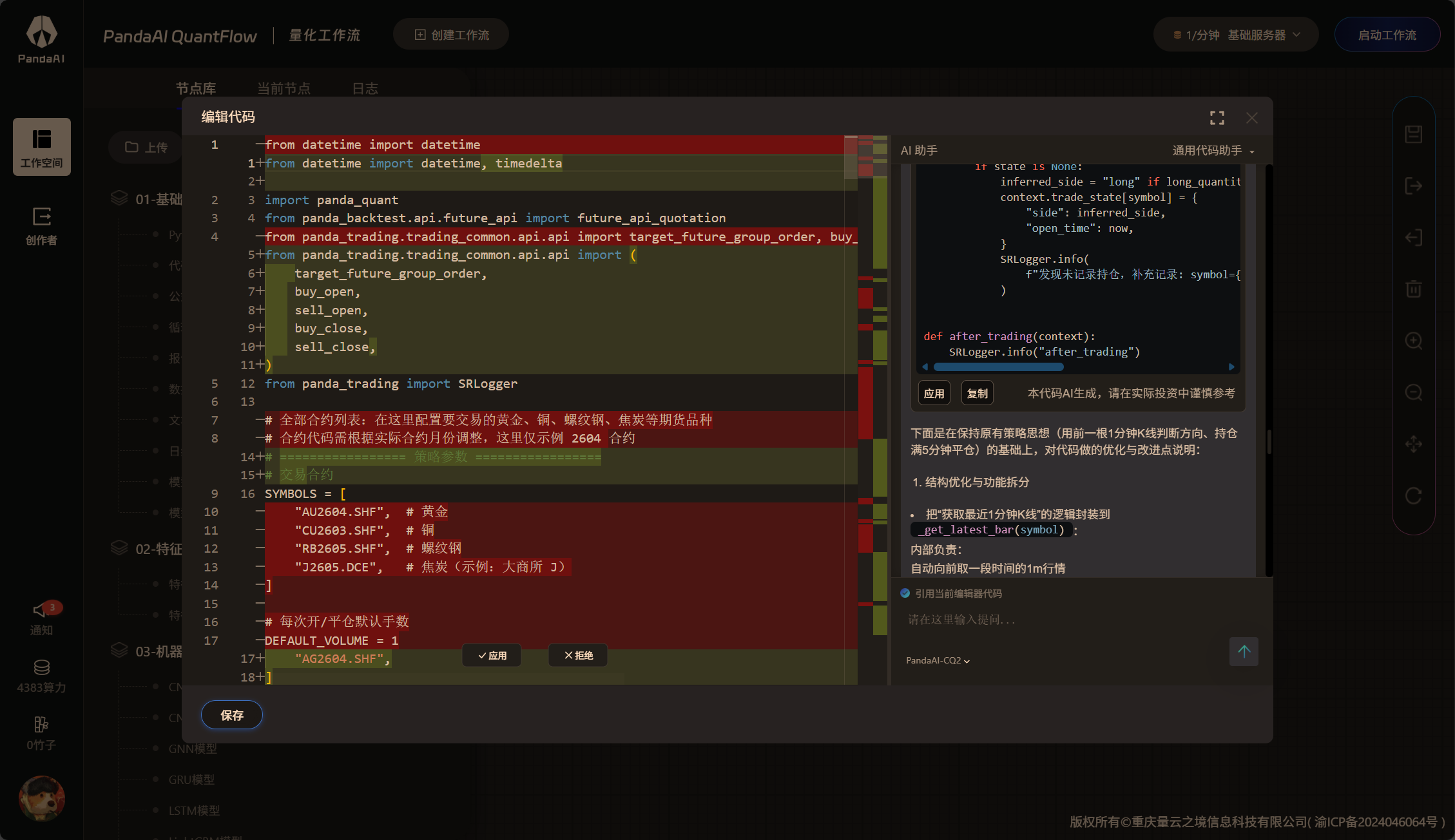The image size is (1455, 840).
Task: Click the move/pan canvas icon
Action: (x=1414, y=444)
